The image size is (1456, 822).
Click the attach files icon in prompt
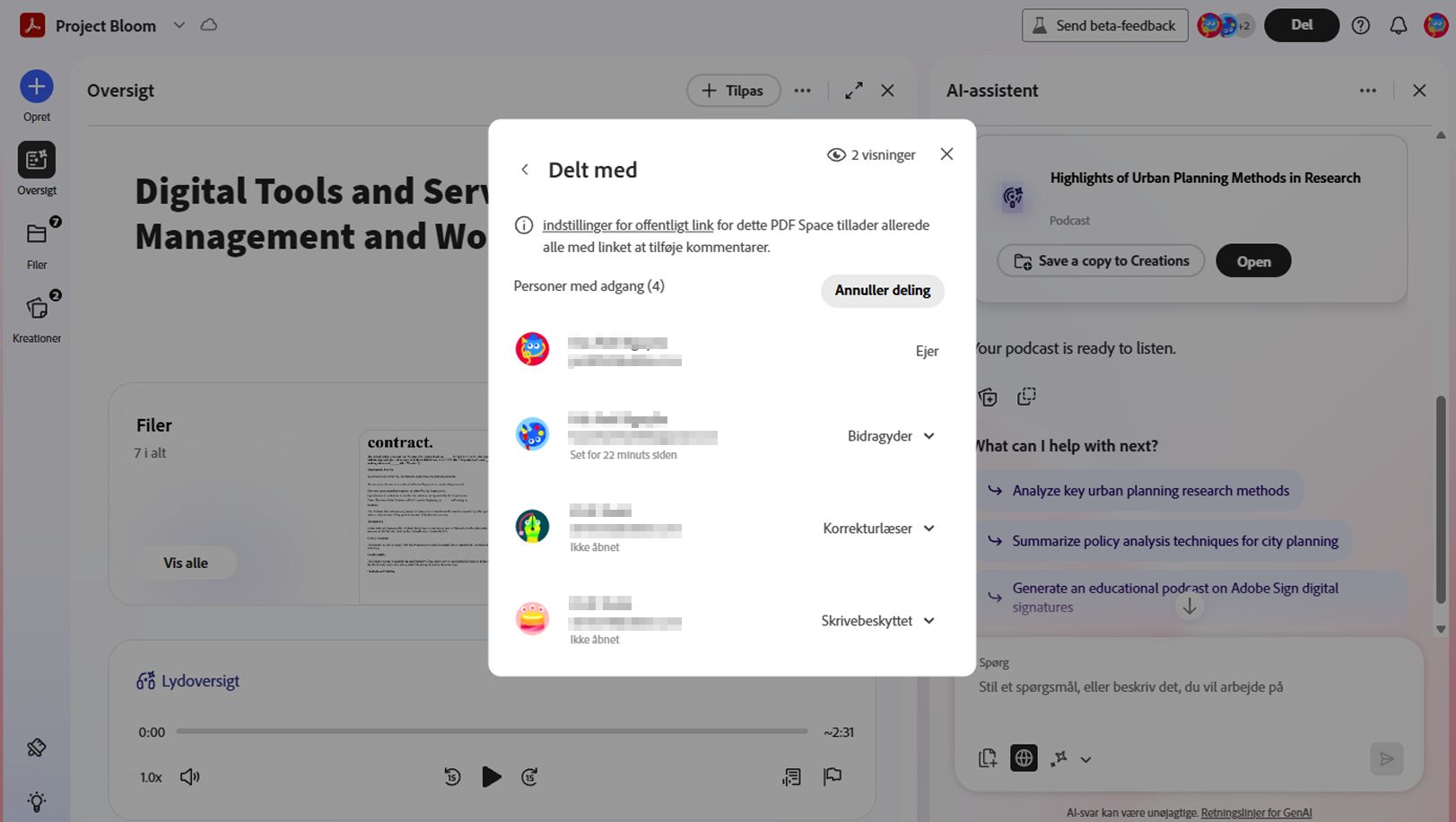click(x=988, y=759)
